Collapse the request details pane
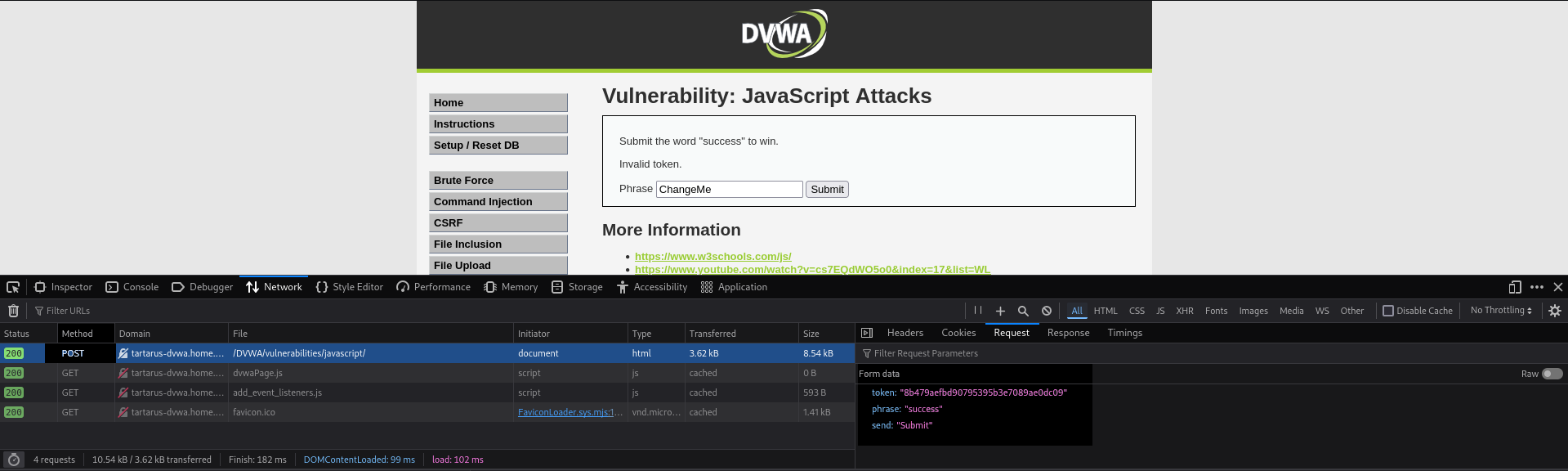Screen dimensions: 1568x471 (867, 333)
